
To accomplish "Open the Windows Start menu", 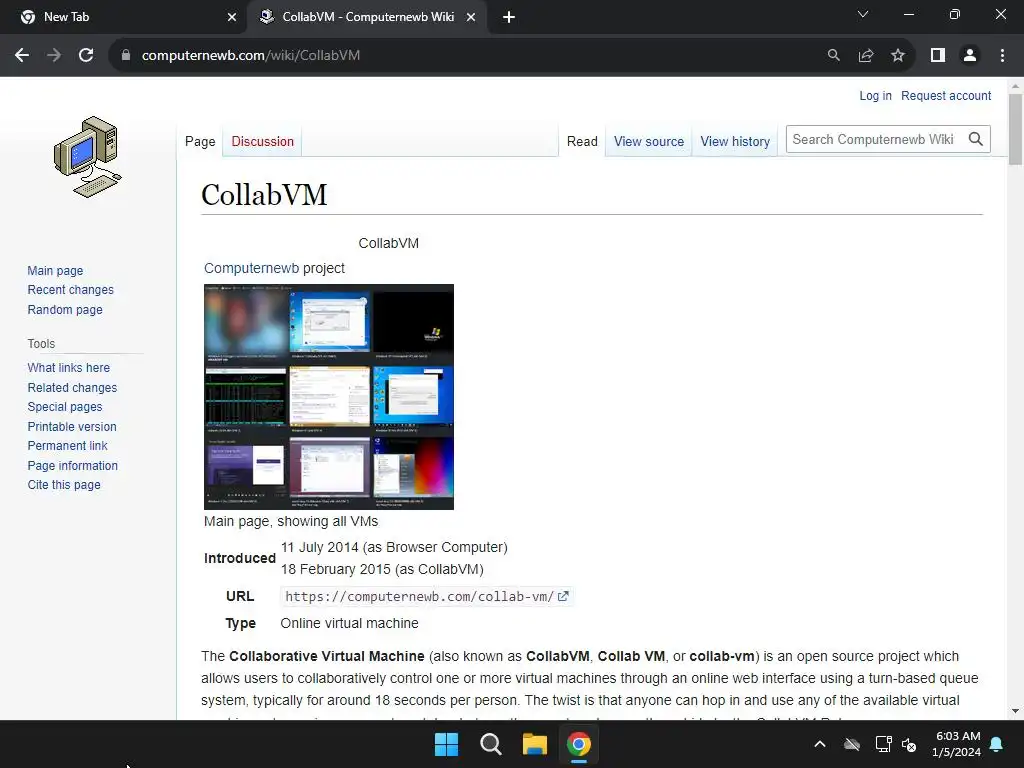I will pyautogui.click(x=447, y=744).
